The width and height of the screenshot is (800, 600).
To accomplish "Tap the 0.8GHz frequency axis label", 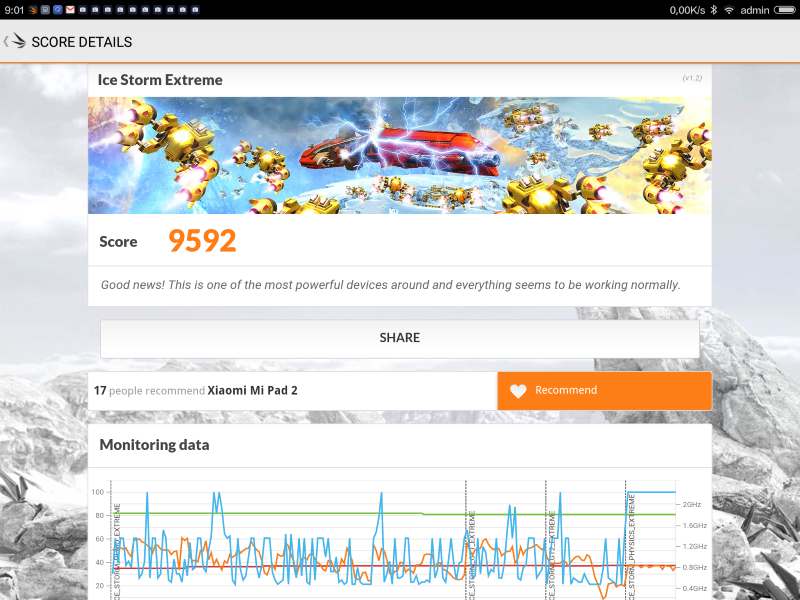I will pyautogui.click(x=694, y=567).
